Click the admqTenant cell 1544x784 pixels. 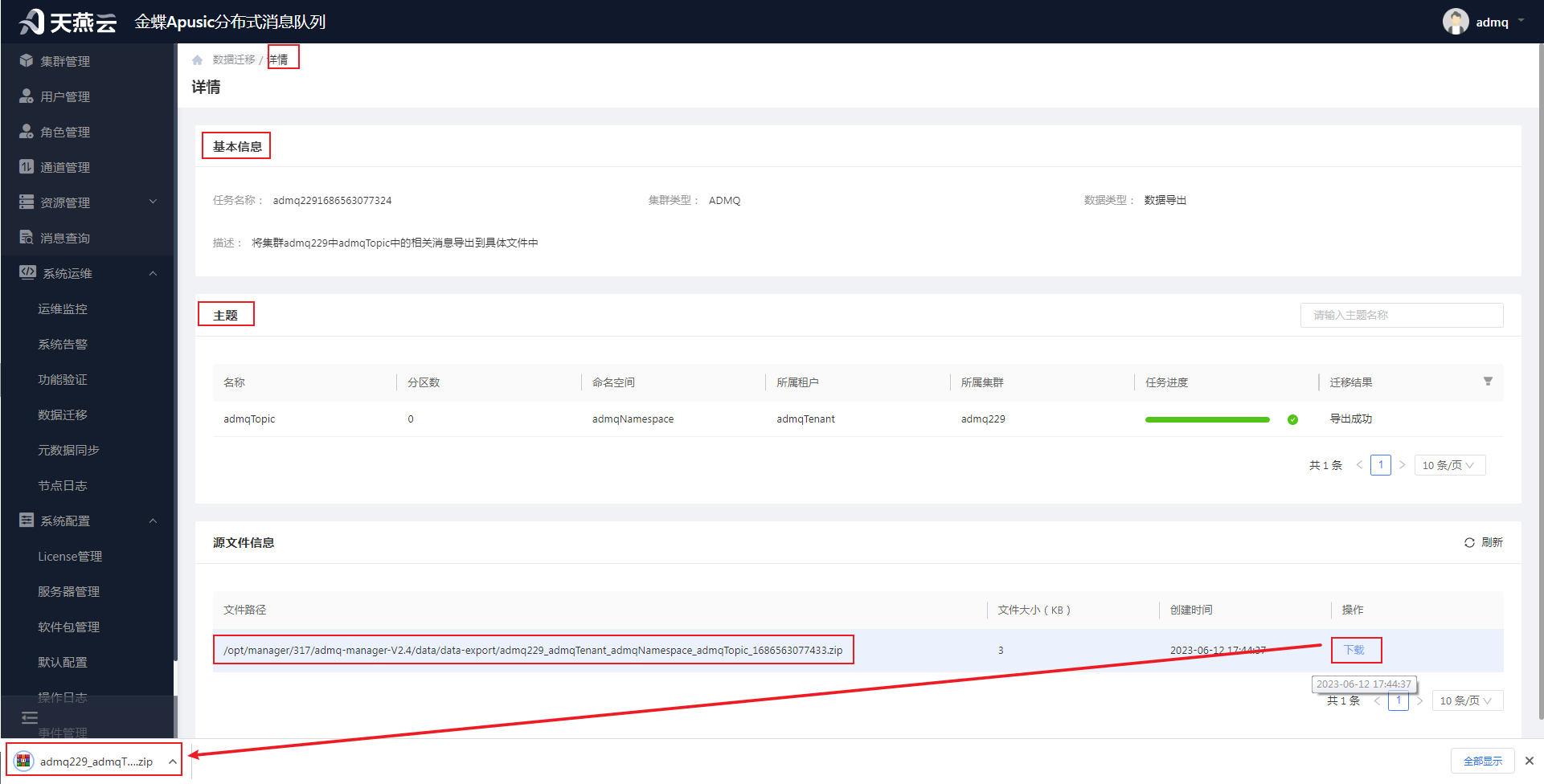[805, 419]
